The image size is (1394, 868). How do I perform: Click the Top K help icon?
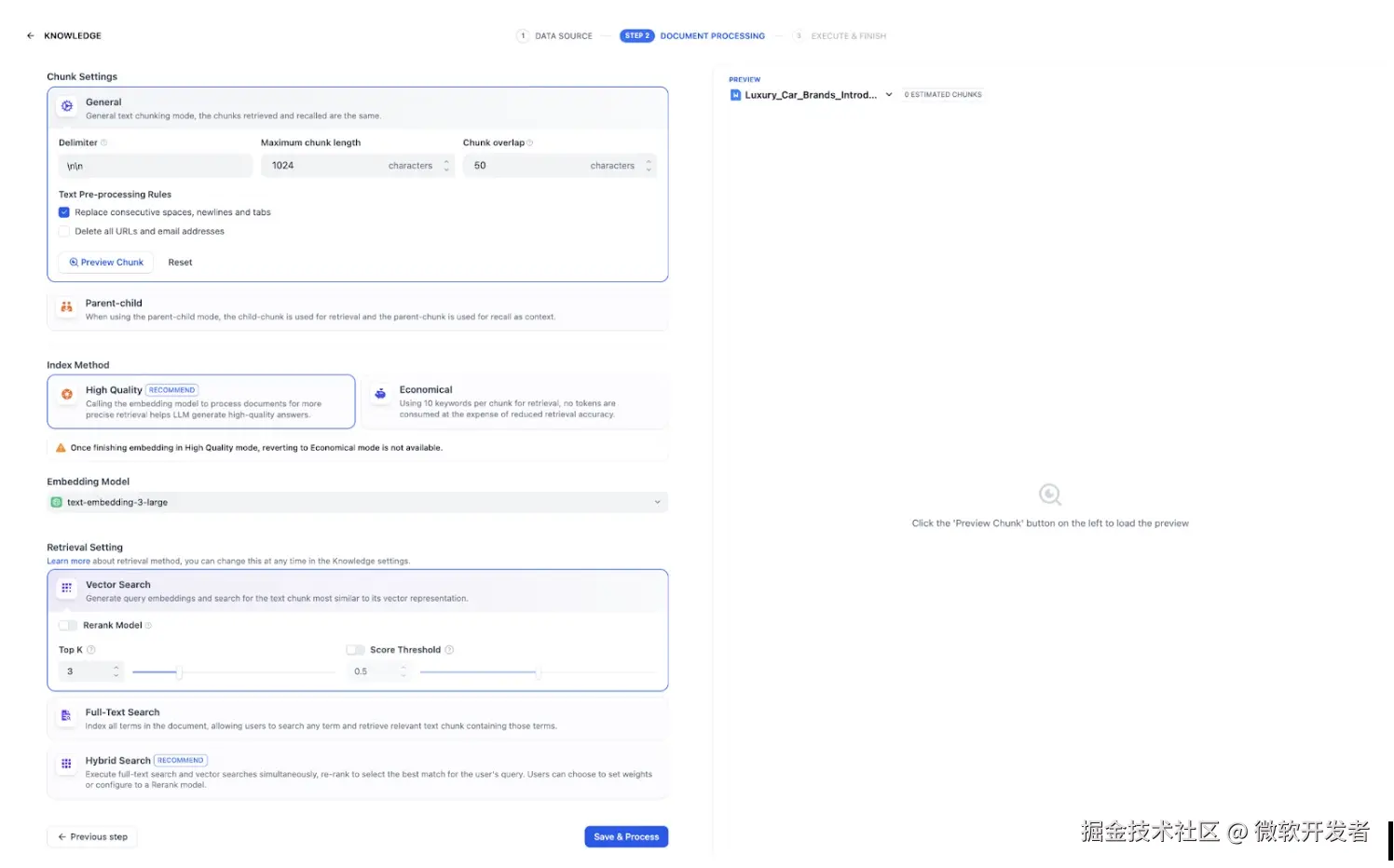click(x=91, y=650)
